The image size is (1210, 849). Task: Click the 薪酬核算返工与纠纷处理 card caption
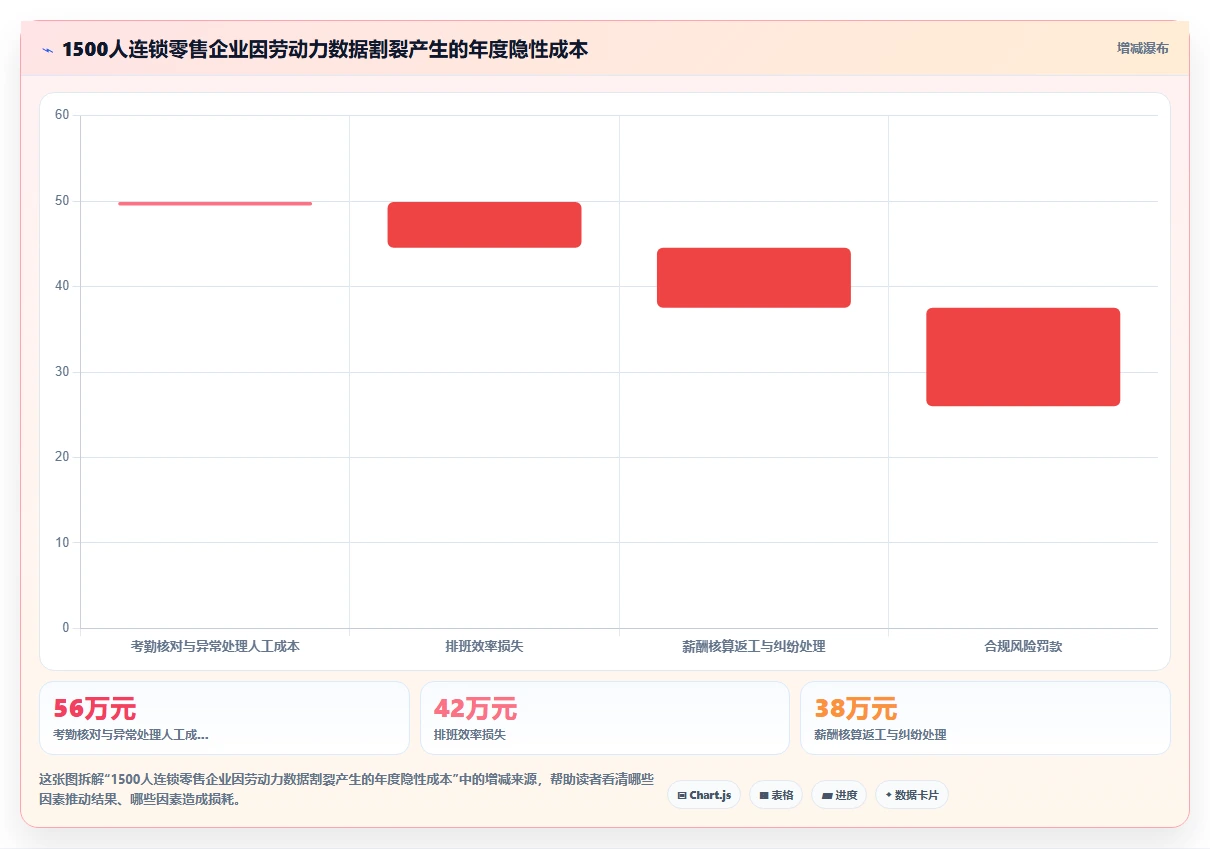[x=880, y=735]
